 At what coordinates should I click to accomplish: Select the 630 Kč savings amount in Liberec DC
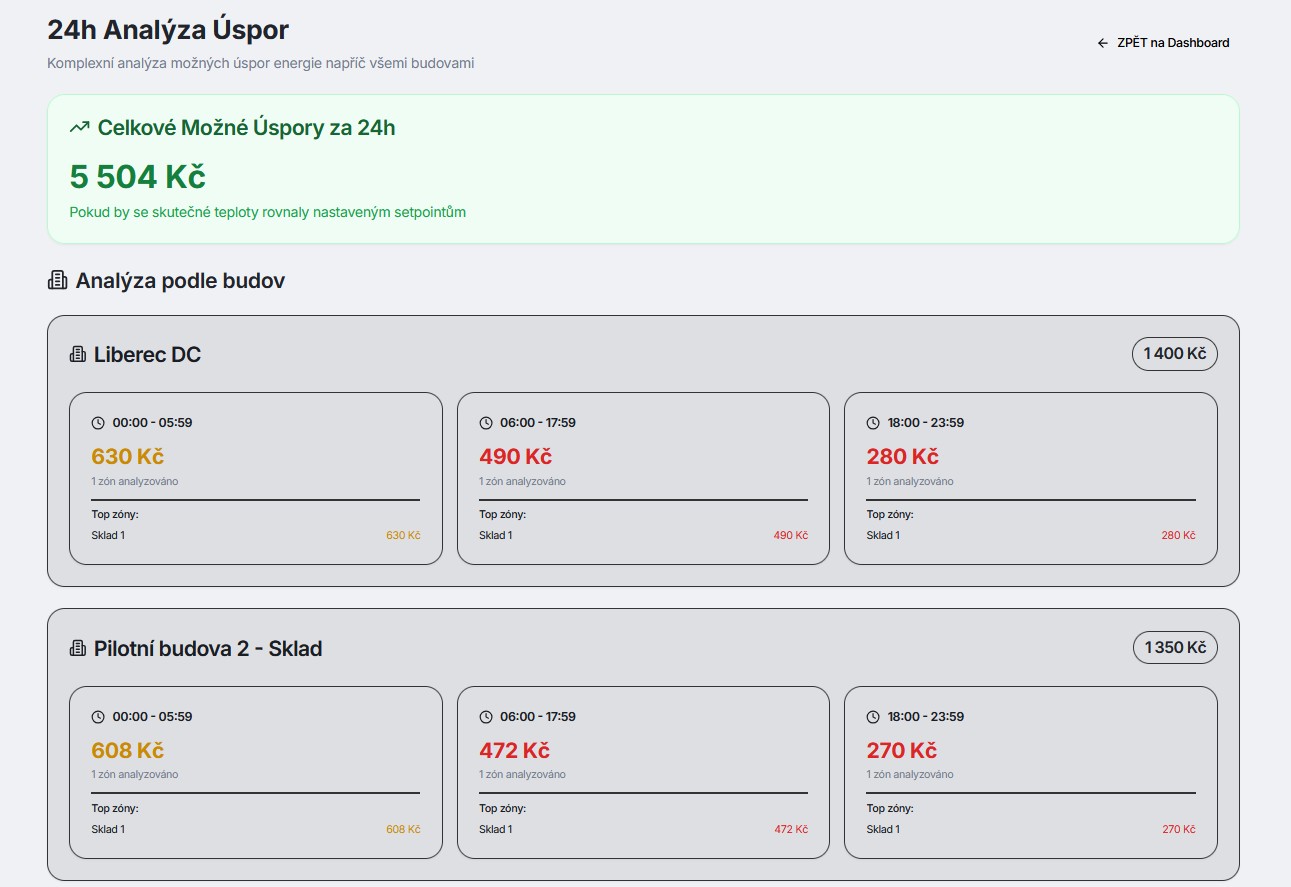[x=127, y=457]
